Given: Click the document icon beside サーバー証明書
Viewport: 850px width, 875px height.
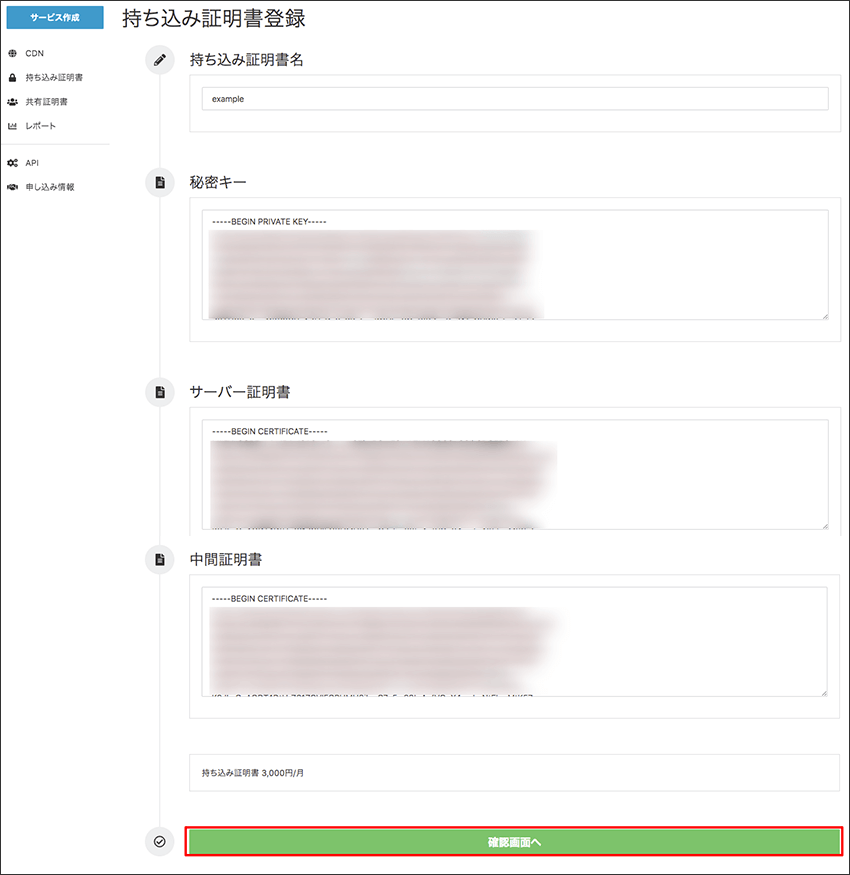Looking at the screenshot, I should [159, 392].
